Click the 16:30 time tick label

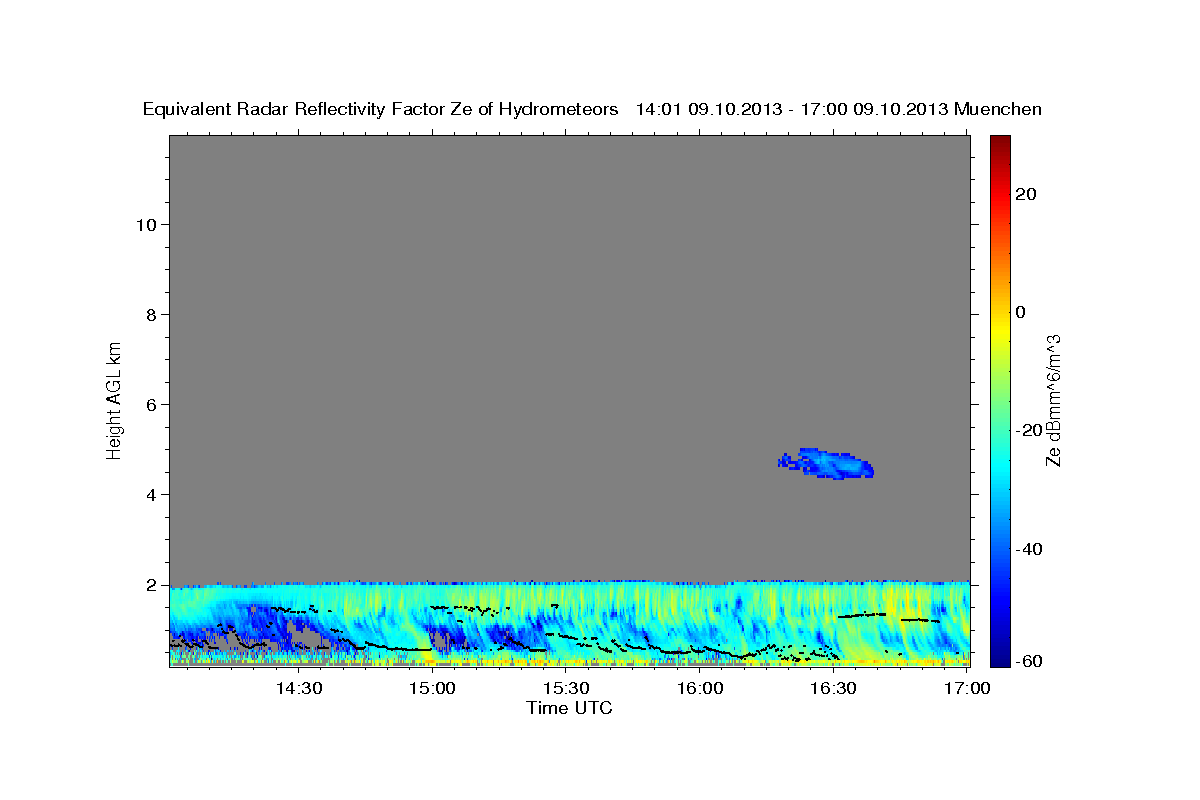click(834, 689)
